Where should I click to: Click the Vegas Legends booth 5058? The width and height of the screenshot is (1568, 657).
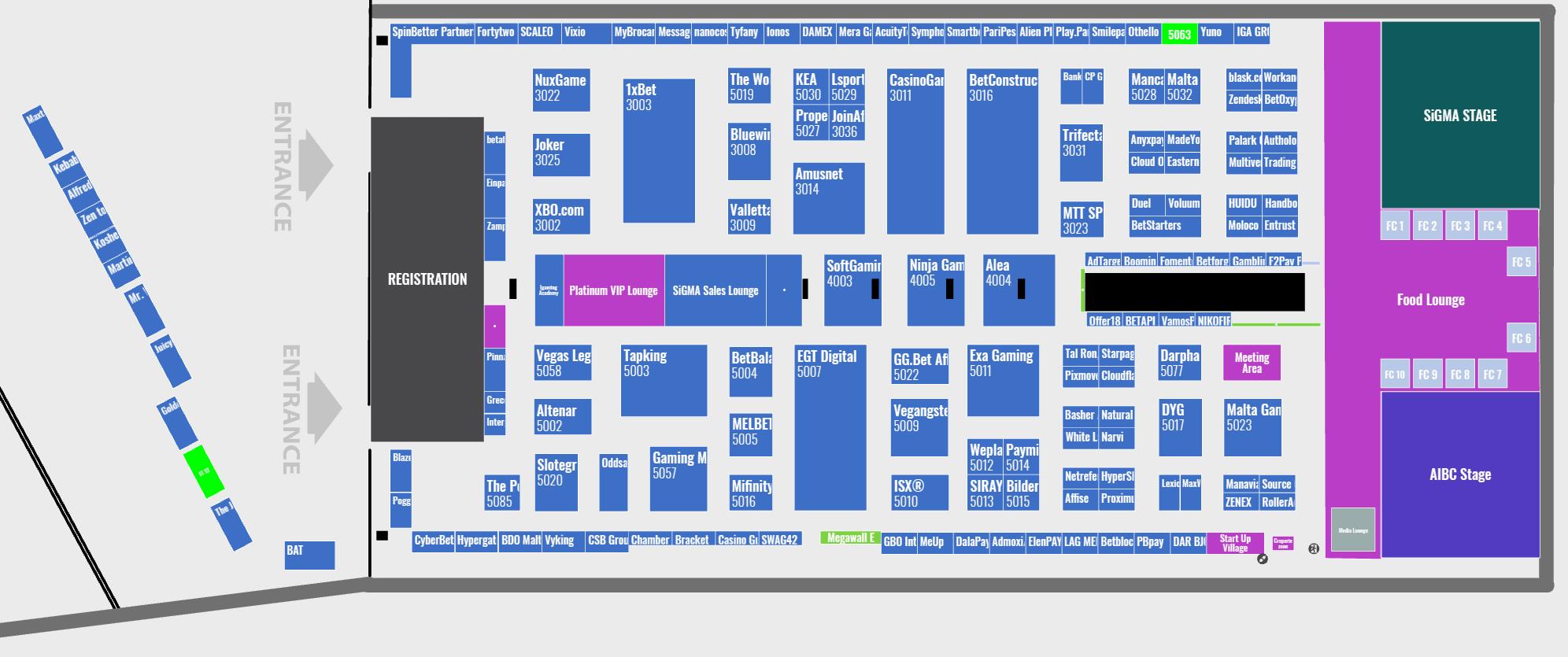pyautogui.click(x=563, y=363)
